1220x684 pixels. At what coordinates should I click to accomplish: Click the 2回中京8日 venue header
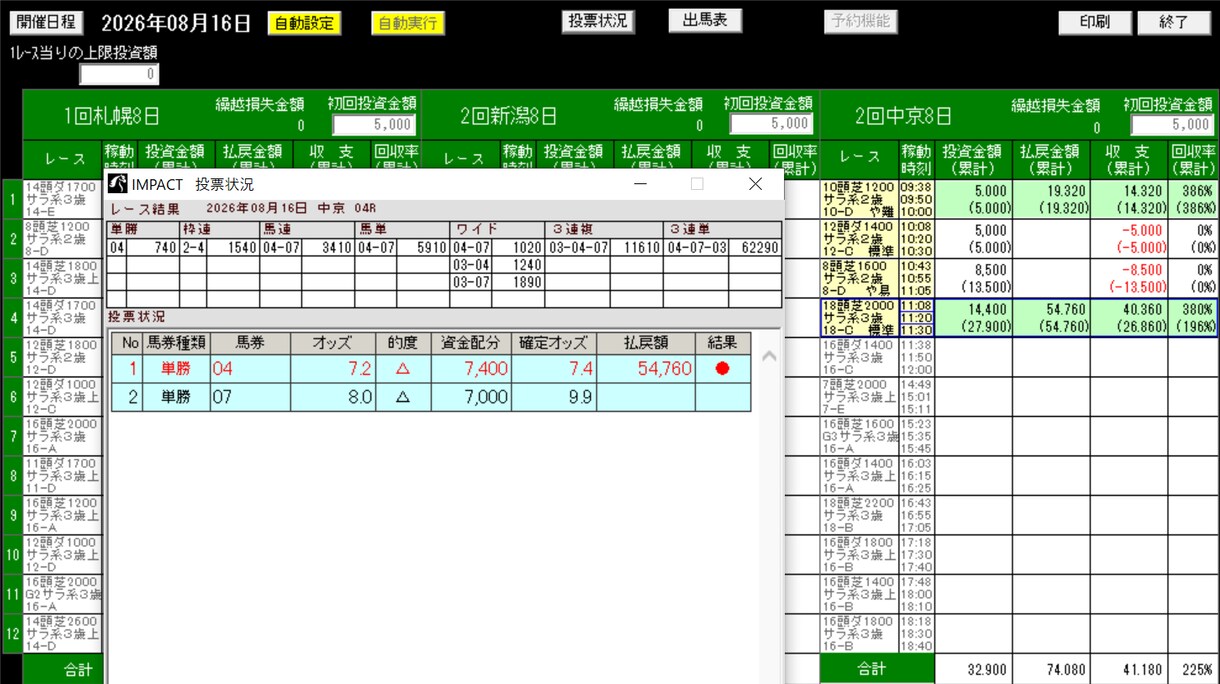[902, 116]
